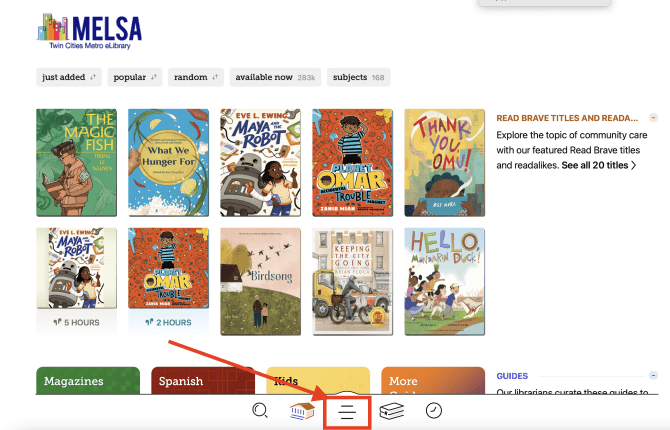
Task: Filter by available now
Action: coord(275,77)
